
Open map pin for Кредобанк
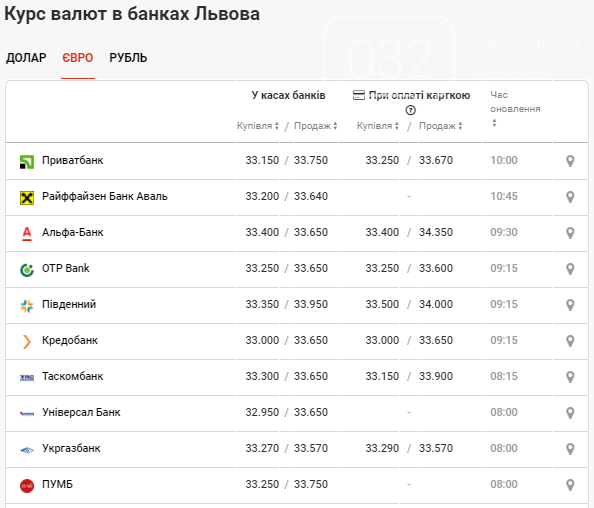tap(570, 341)
